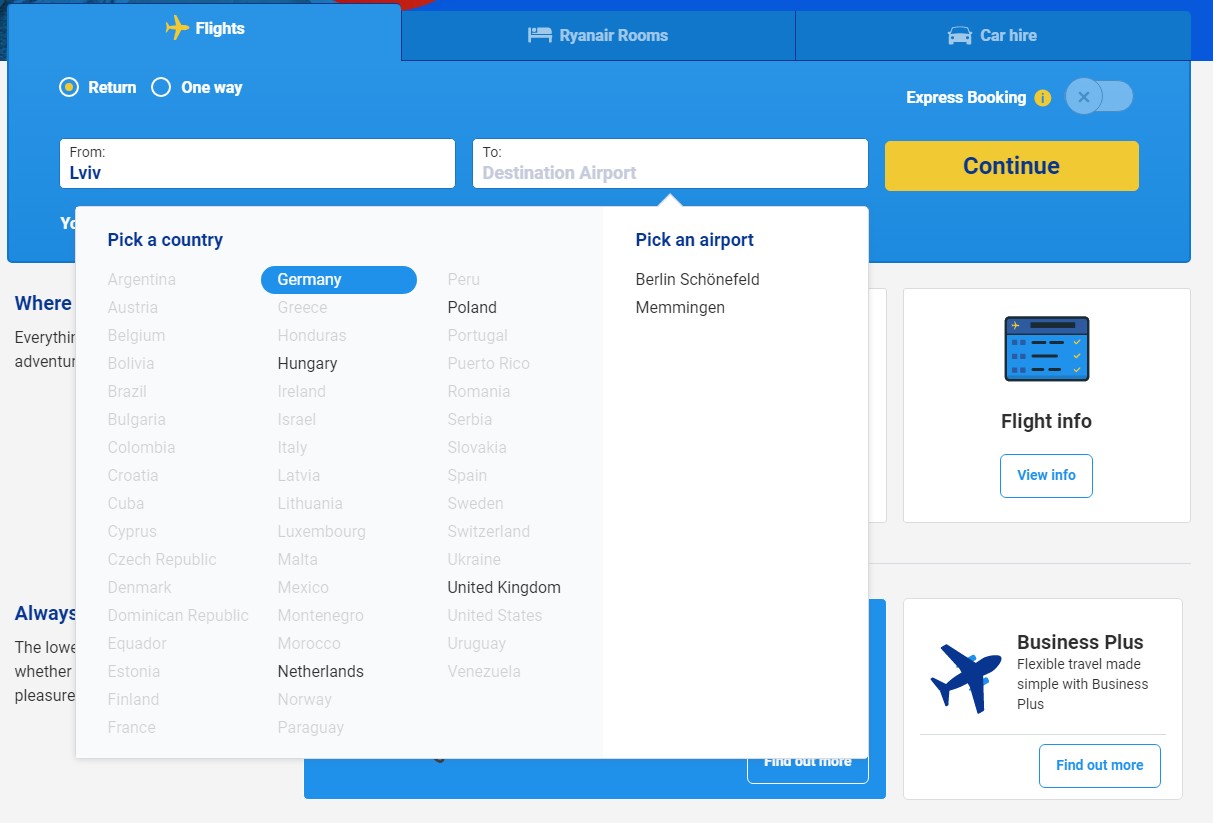Click the greyed-out Switzerland entry
This screenshot has width=1213, height=823.
pos(489,532)
